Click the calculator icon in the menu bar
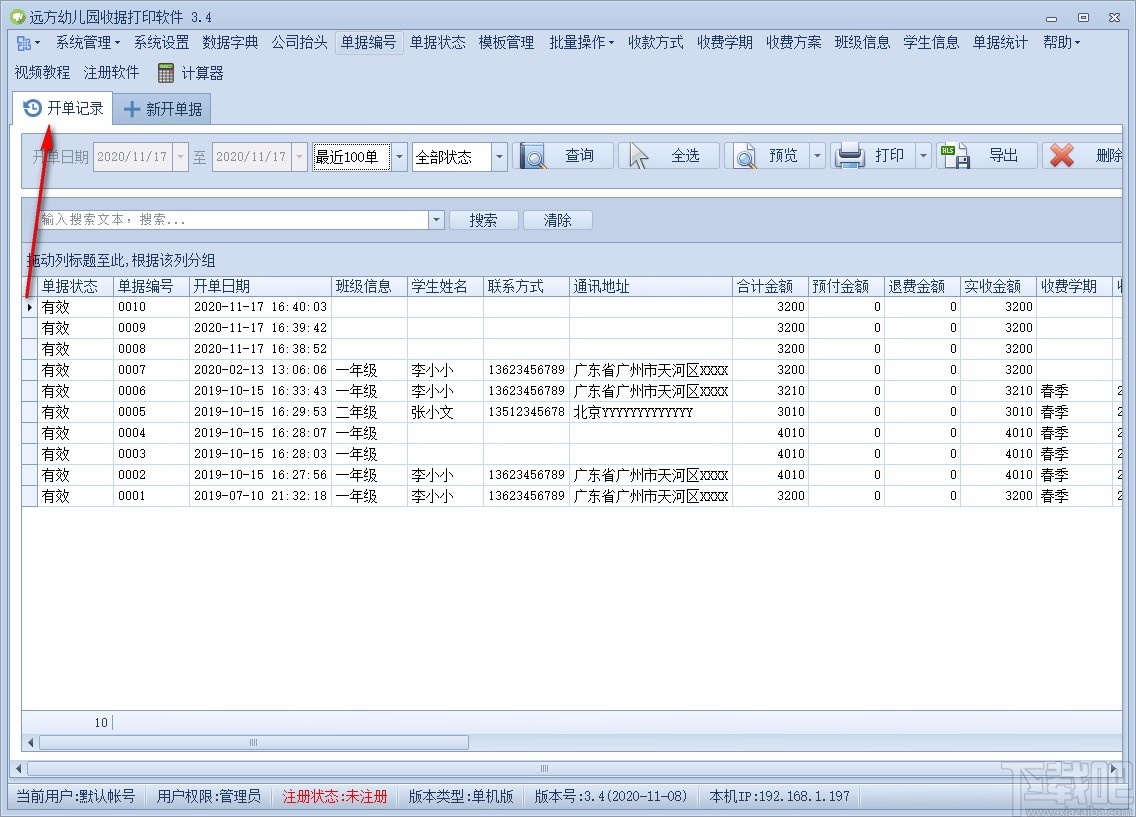Screen dimensions: 1136x817 tap(165, 72)
